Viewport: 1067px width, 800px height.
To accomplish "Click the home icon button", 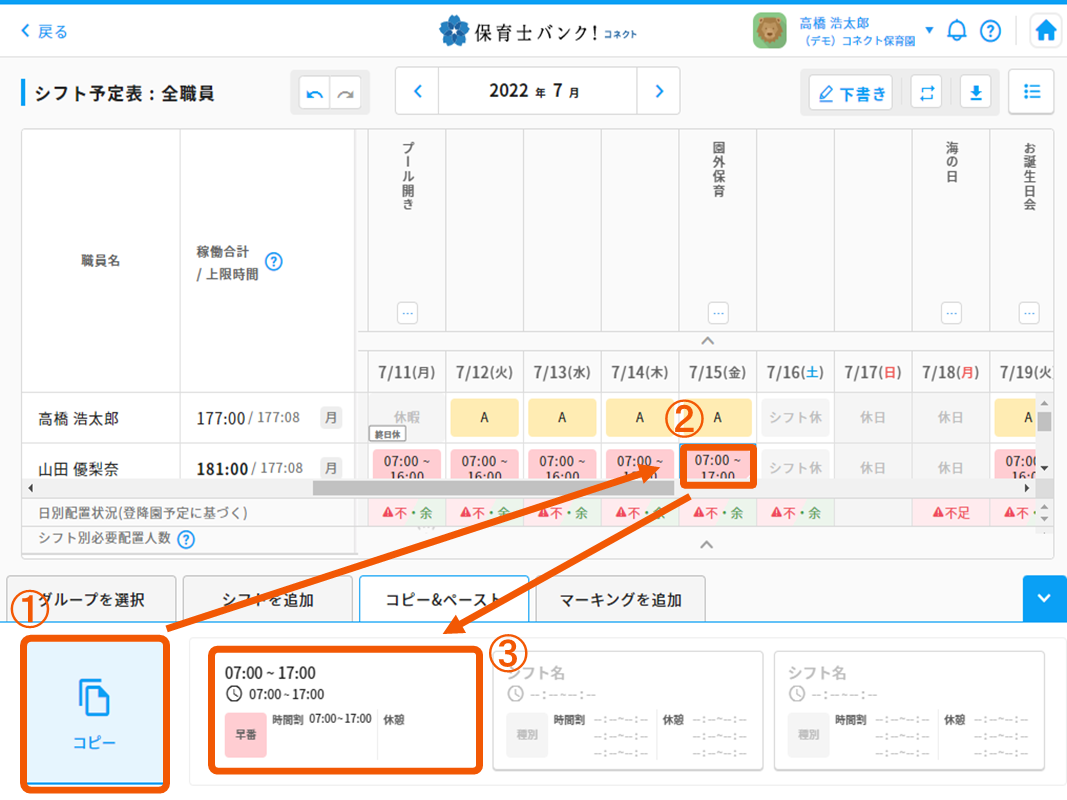I will 1046,31.
